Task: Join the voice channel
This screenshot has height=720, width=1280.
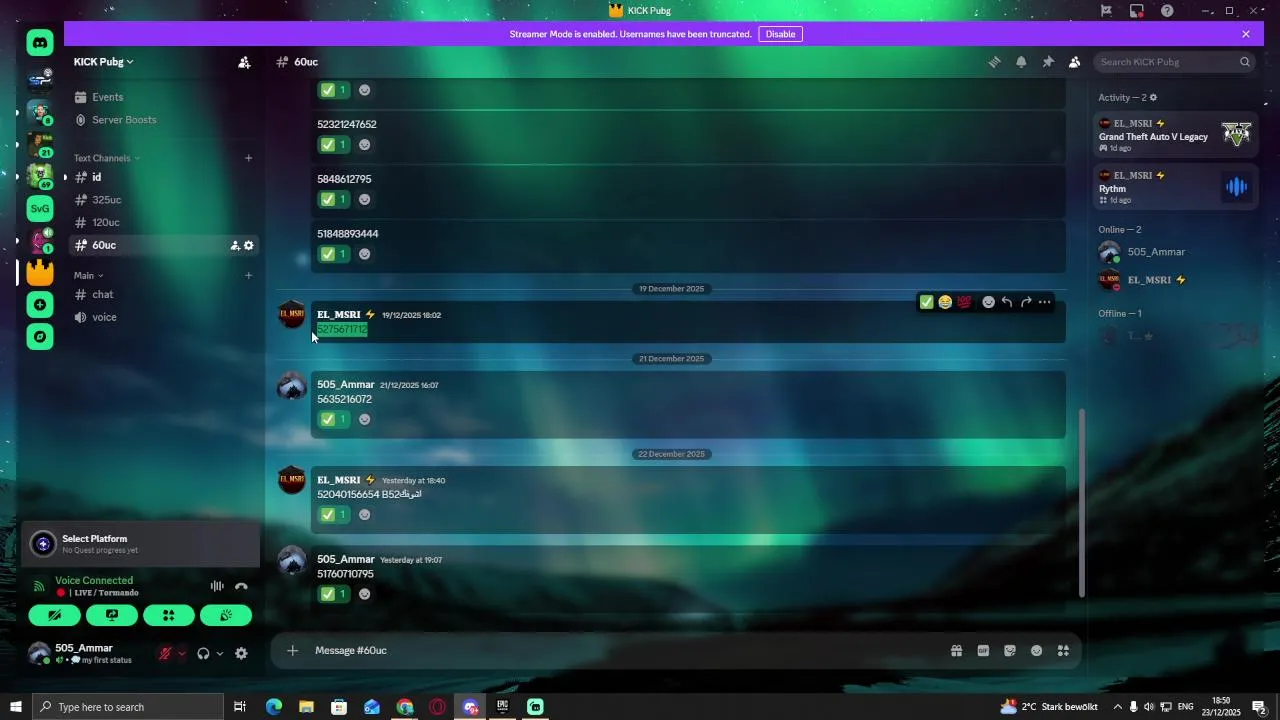Action: (165, 317)
